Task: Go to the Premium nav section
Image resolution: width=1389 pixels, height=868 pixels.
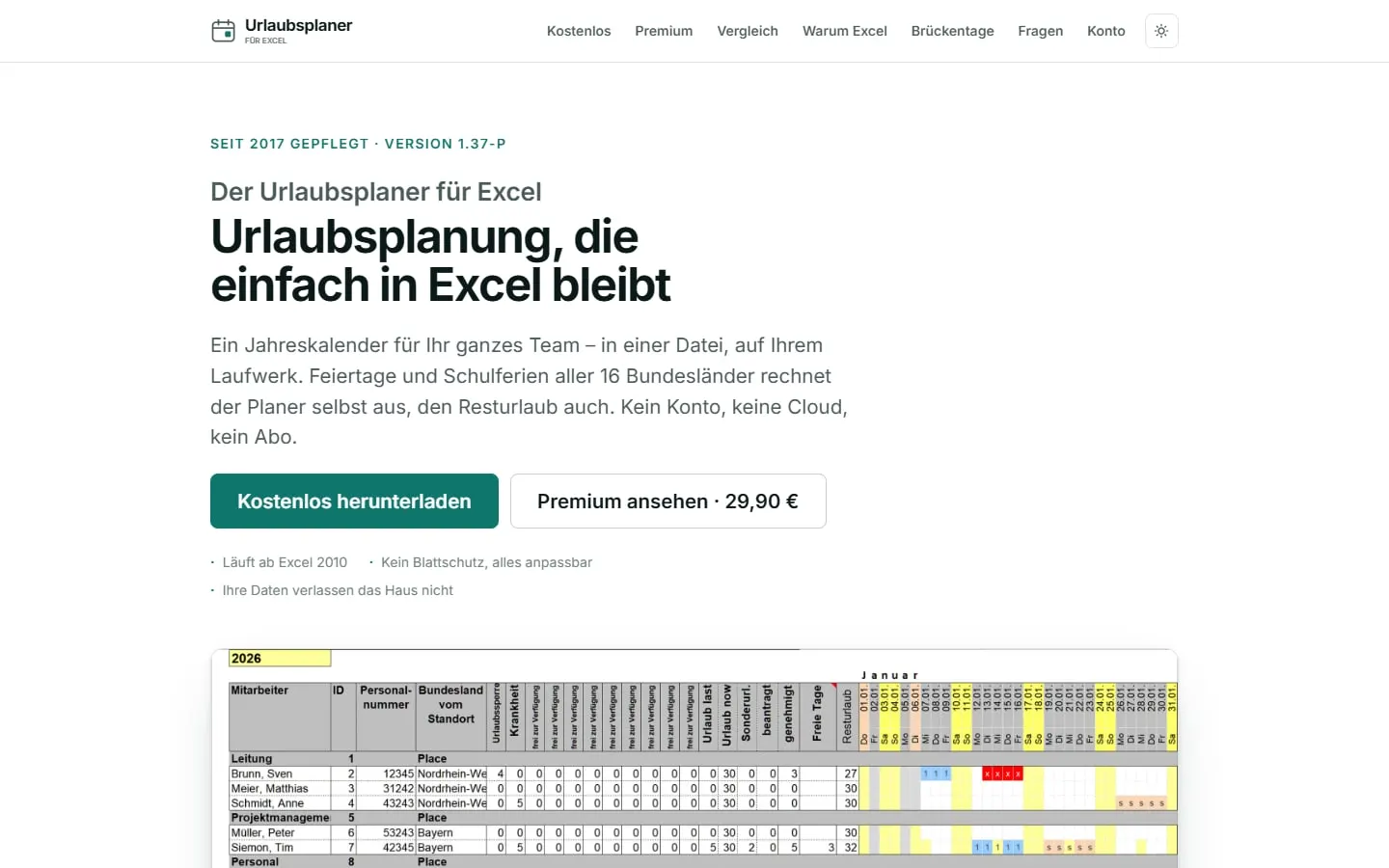Action: (664, 31)
